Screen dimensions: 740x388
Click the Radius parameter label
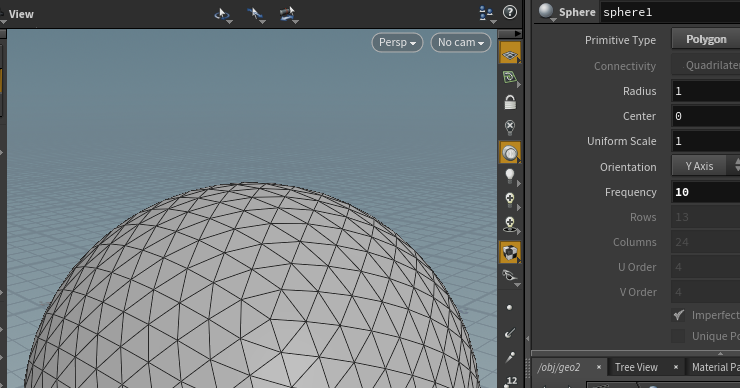click(x=639, y=91)
